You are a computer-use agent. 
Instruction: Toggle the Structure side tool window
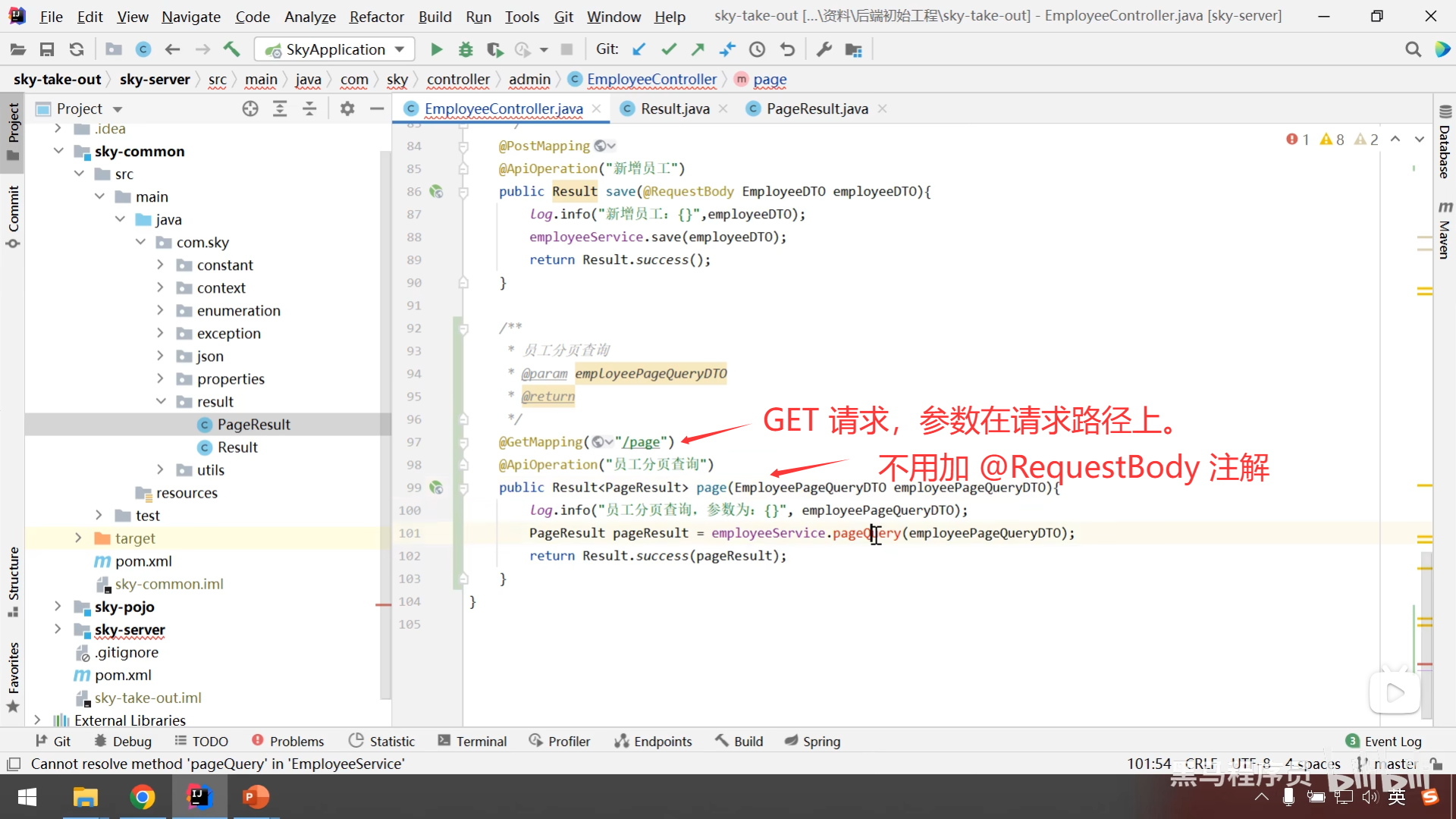(x=13, y=580)
